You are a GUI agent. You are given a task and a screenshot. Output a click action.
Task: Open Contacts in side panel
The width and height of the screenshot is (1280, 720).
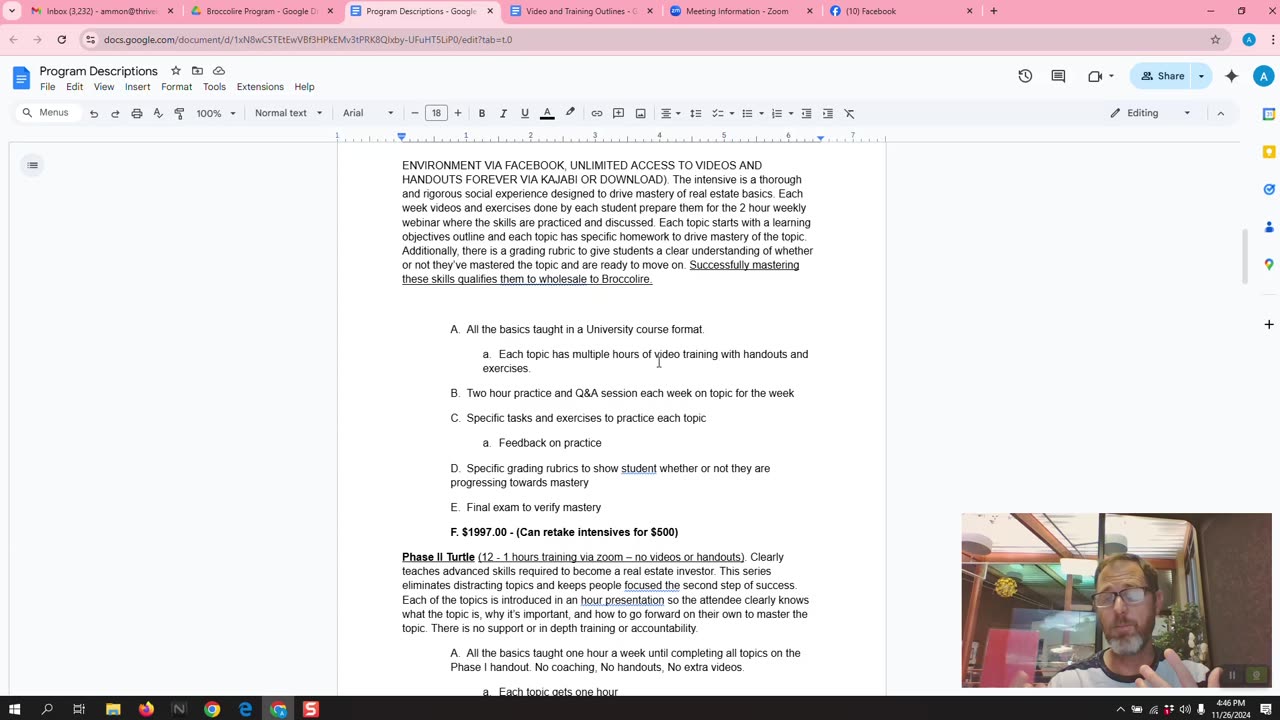click(1269, 227)
